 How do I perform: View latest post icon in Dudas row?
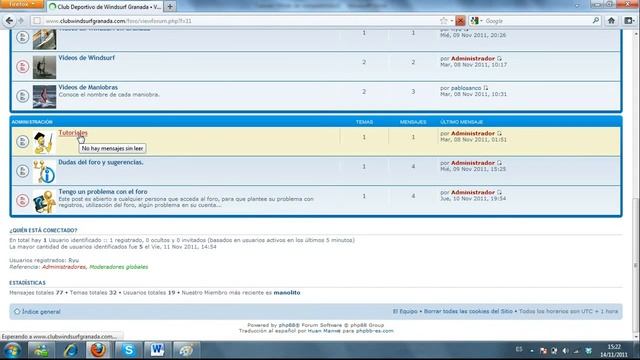[499, 163]
